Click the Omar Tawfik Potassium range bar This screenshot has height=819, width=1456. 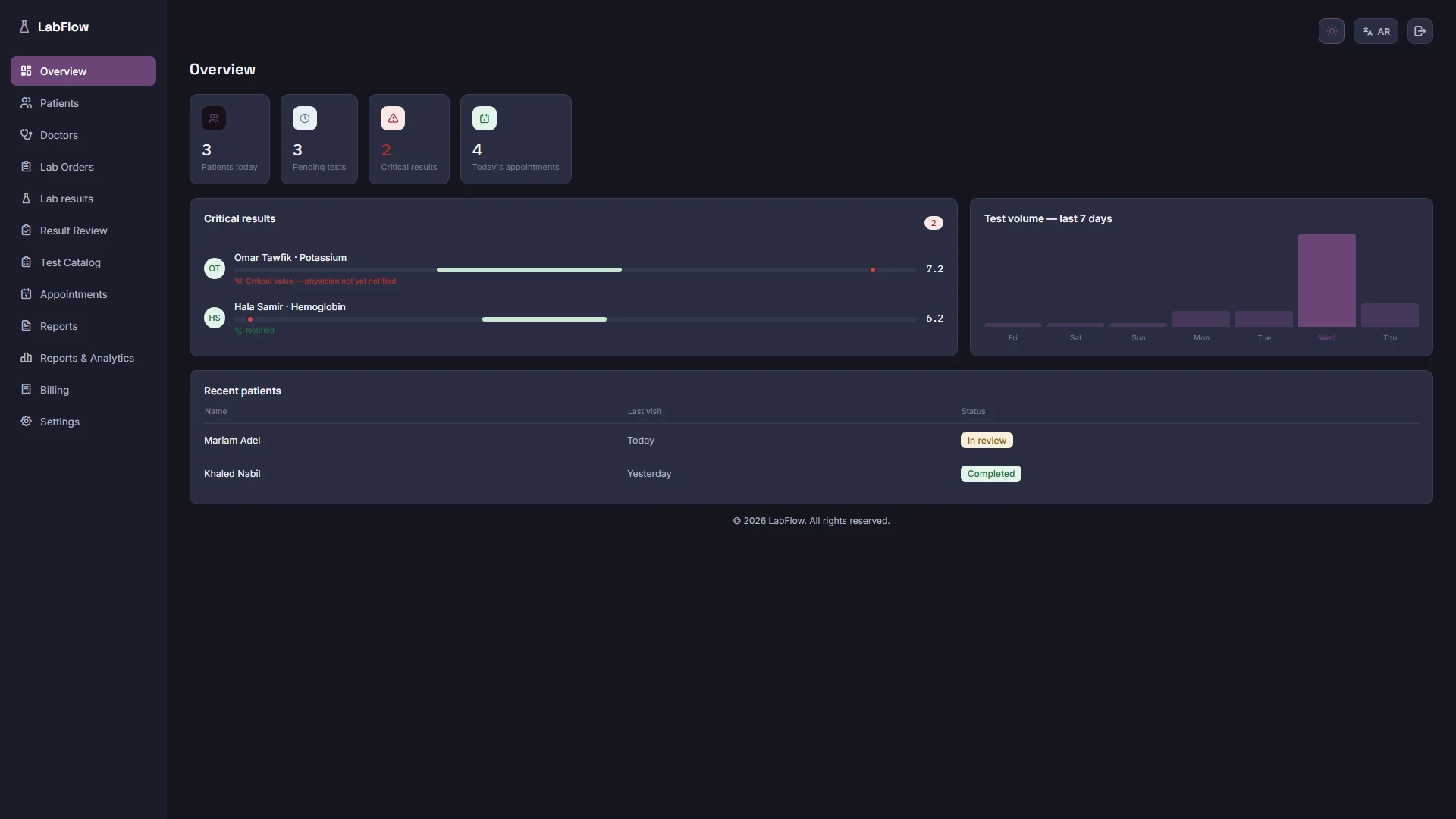coord(575,270)
